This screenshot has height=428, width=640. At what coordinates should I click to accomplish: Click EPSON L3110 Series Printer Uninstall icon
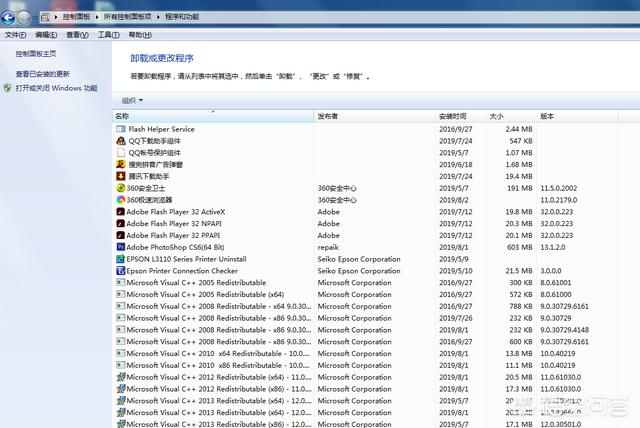click(120, 259)
